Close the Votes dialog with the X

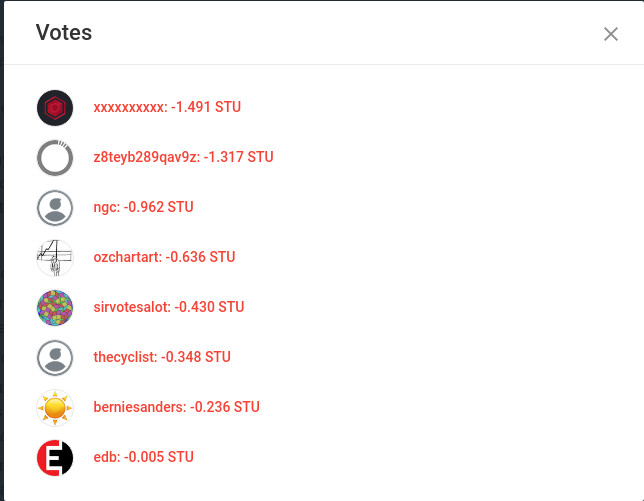point(611,34)
